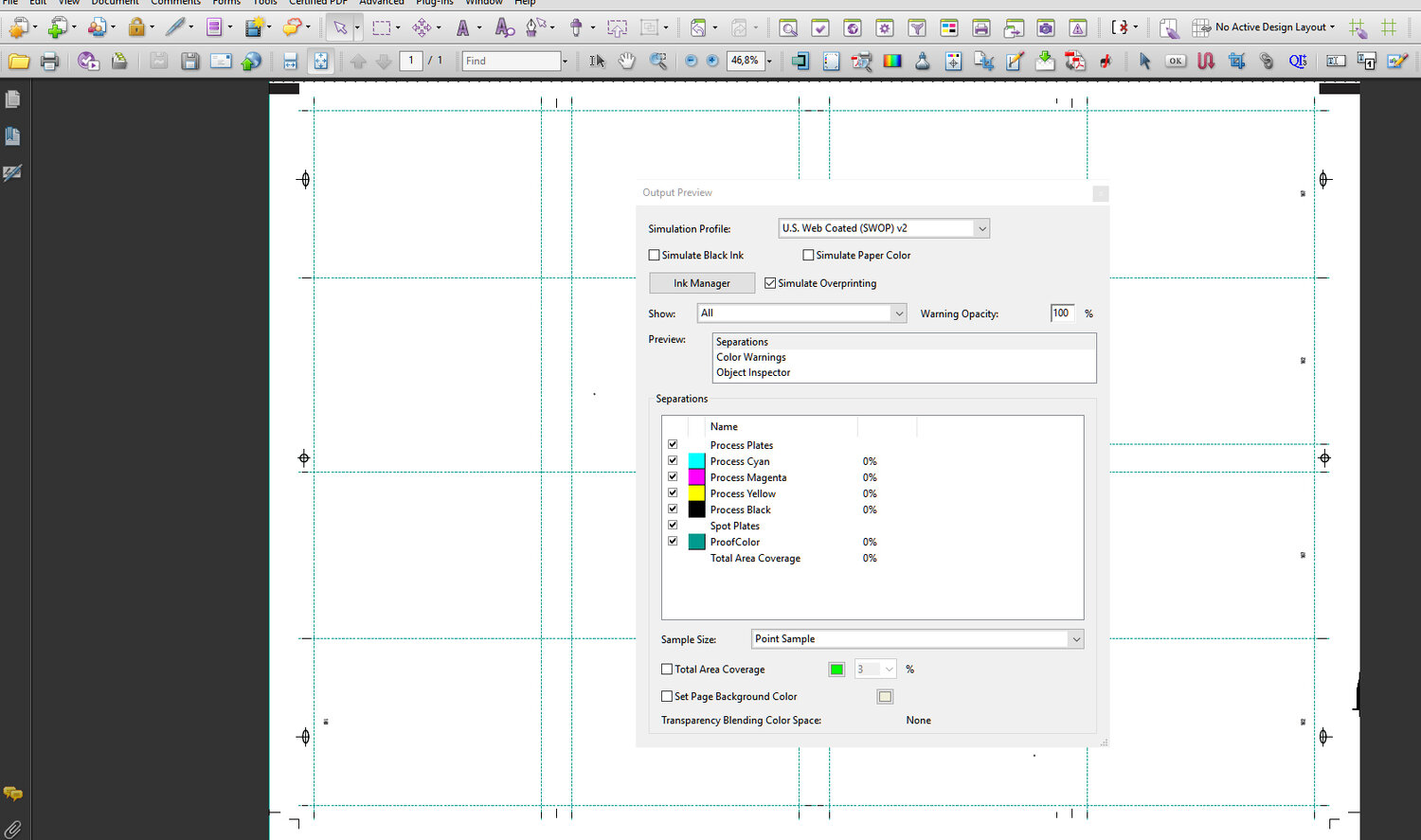Toggle Simulate Overprinting checkbox
Image resolution: width=1421 pixels, height=840 pixels.
770,283
